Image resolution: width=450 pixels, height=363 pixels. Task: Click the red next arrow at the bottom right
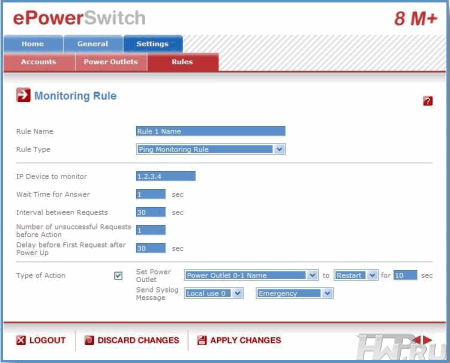pos(427,340)
